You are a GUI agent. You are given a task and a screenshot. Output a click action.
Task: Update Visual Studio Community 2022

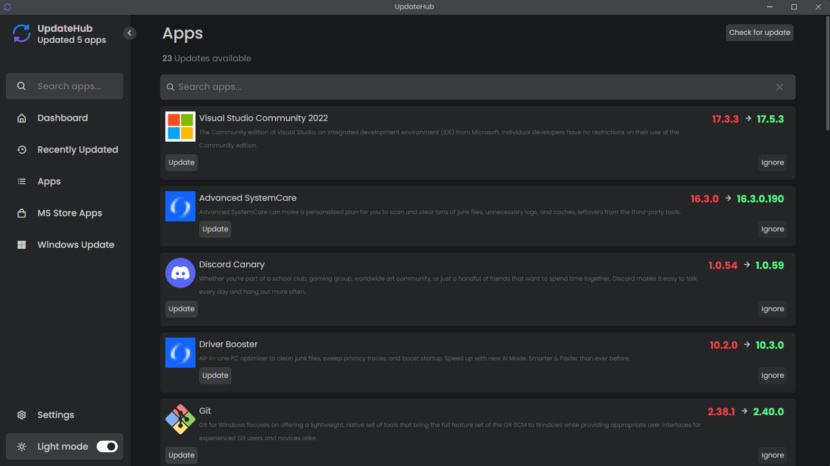[x=182, y=163]
